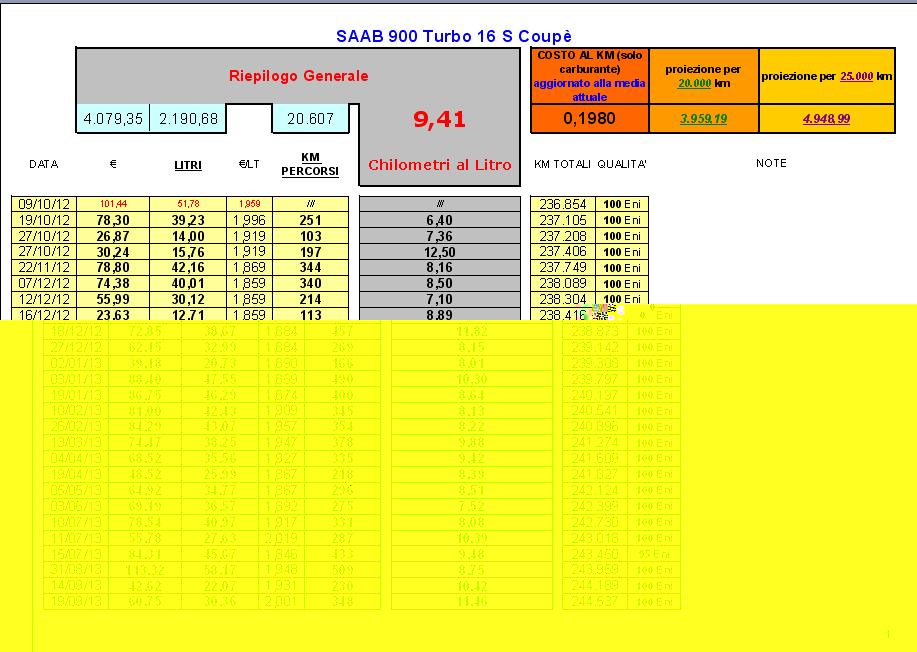Click the underlined projection value 3.959,19

(704, 119)
